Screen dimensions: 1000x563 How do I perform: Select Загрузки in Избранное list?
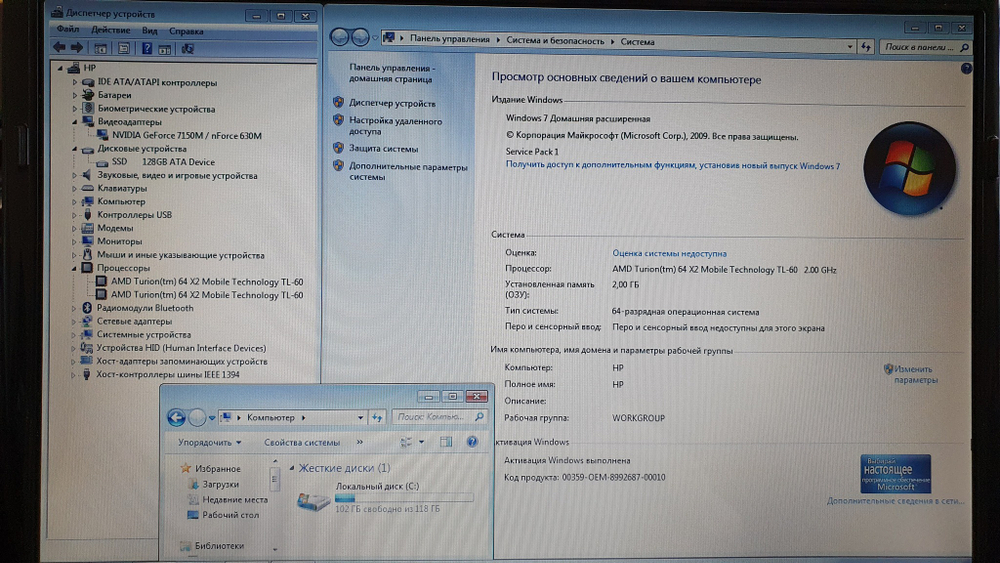(x=221, y=484)
